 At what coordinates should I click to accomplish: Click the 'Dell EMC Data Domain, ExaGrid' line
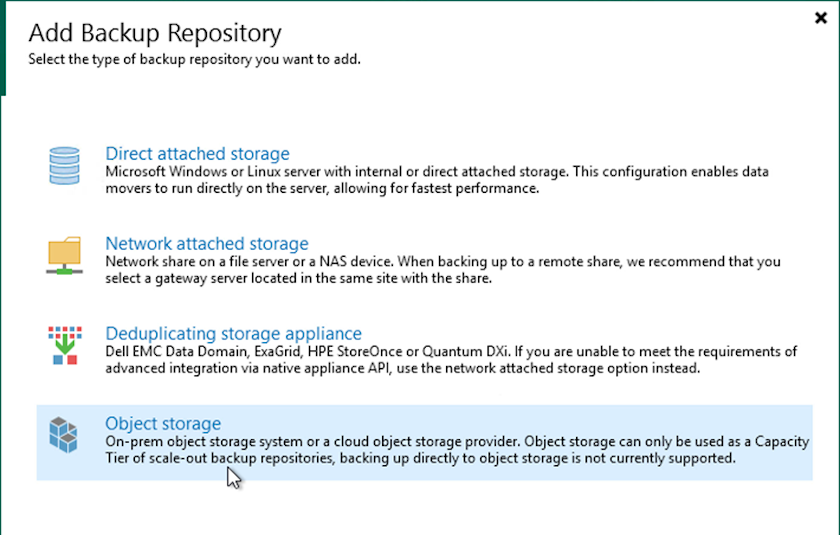451,352
